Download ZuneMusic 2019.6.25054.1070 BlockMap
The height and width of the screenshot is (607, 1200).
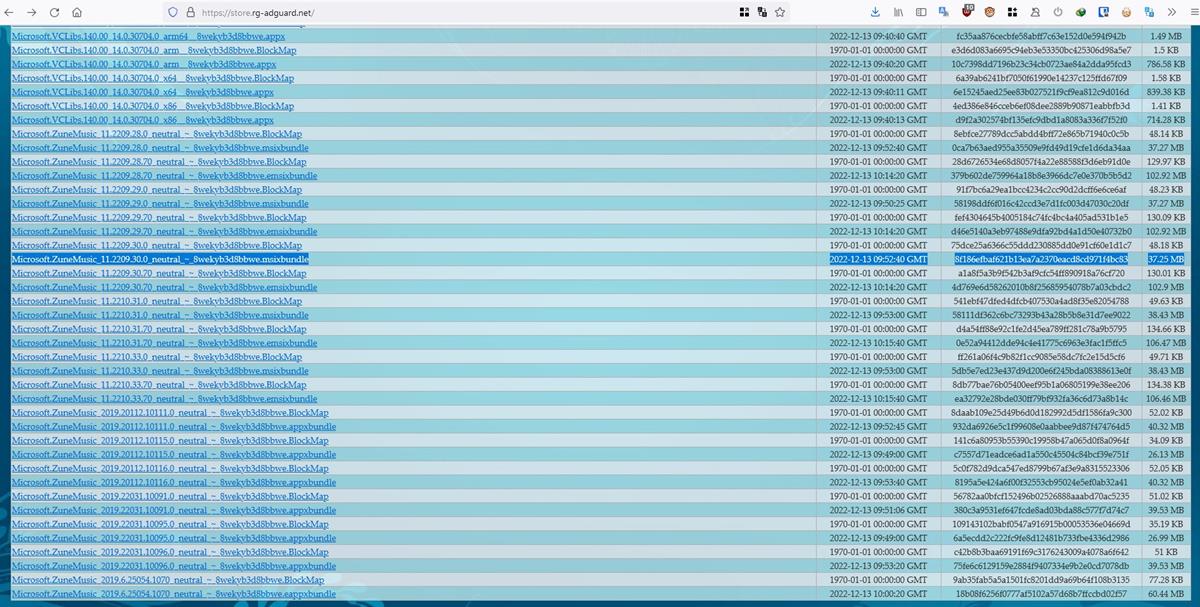[168, 580]
